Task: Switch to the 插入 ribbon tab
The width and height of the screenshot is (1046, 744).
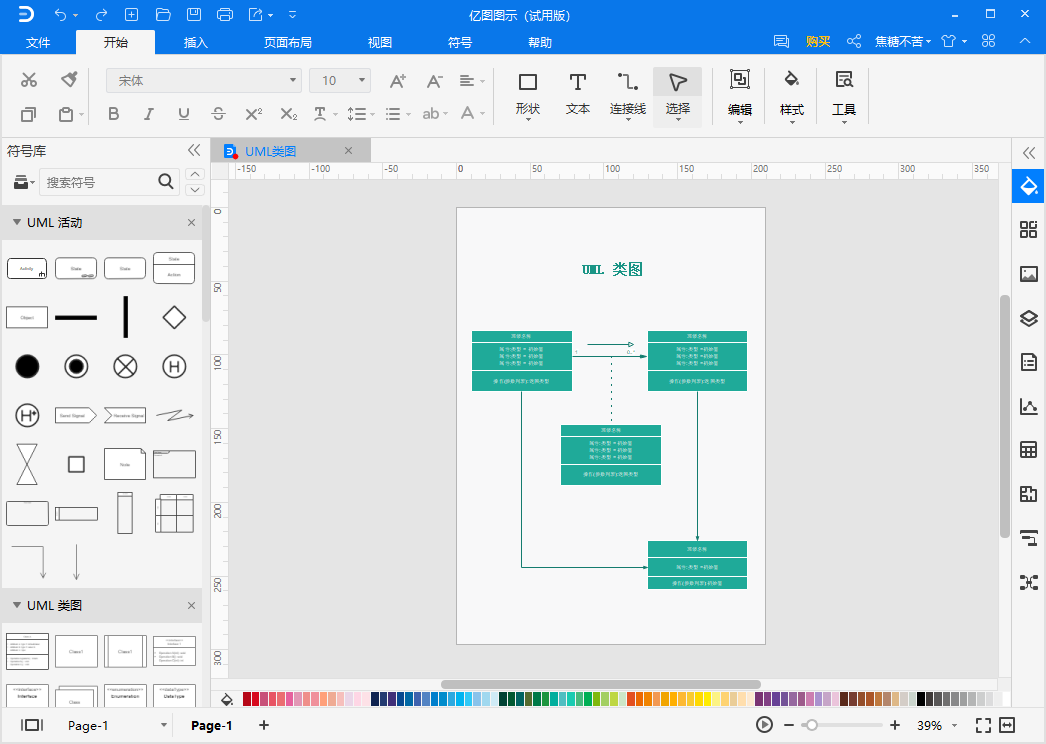Action: click(195, 42)
